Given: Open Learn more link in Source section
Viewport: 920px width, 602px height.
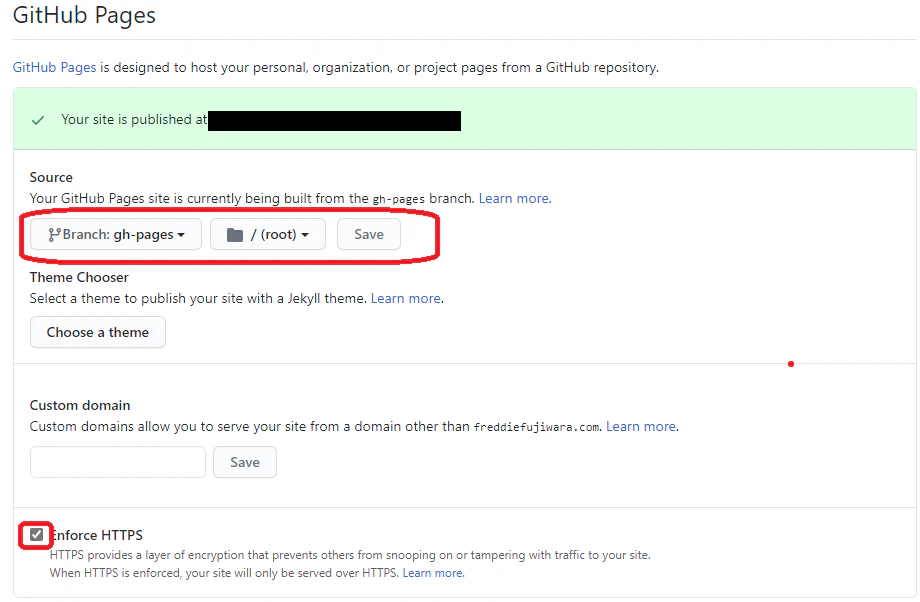Looking at the screenshot, I should pos(514,198).
